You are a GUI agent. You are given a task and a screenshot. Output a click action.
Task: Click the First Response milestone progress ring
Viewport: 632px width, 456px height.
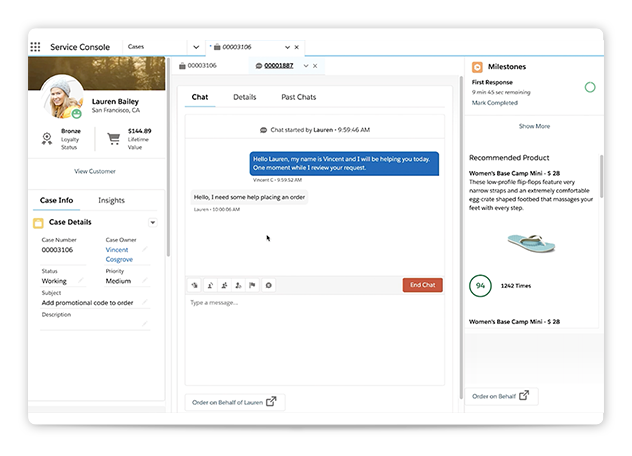tap(590, 87)
